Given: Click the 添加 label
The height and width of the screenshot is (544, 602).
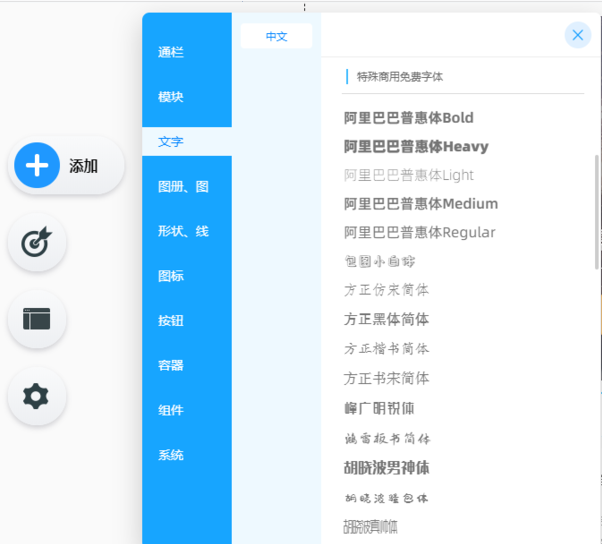Looking at the screenshot, I should (x=83, y=166).
